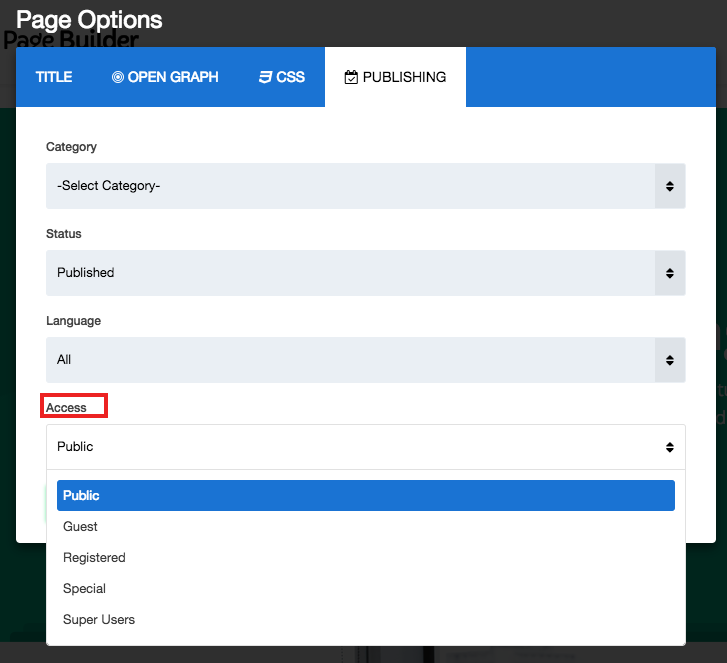Click the Language field label

(x=73, y=321)
